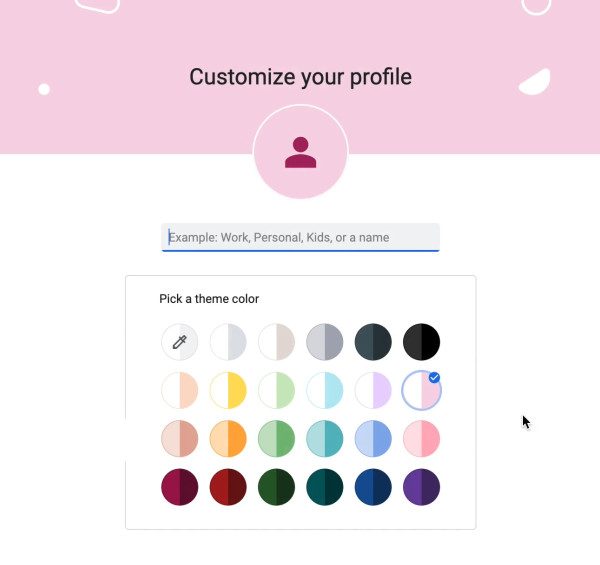Screen dimensions: 600x565
Task: Choose the dark red theme color
Action: (228, 487)
